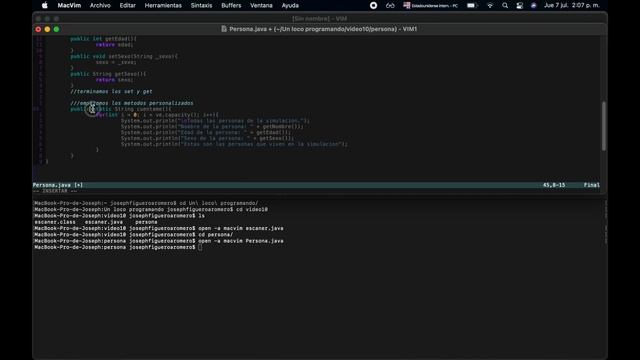The image size is (640, 360).
Task: Open the Archivo menu
Action: coord(100,5)
